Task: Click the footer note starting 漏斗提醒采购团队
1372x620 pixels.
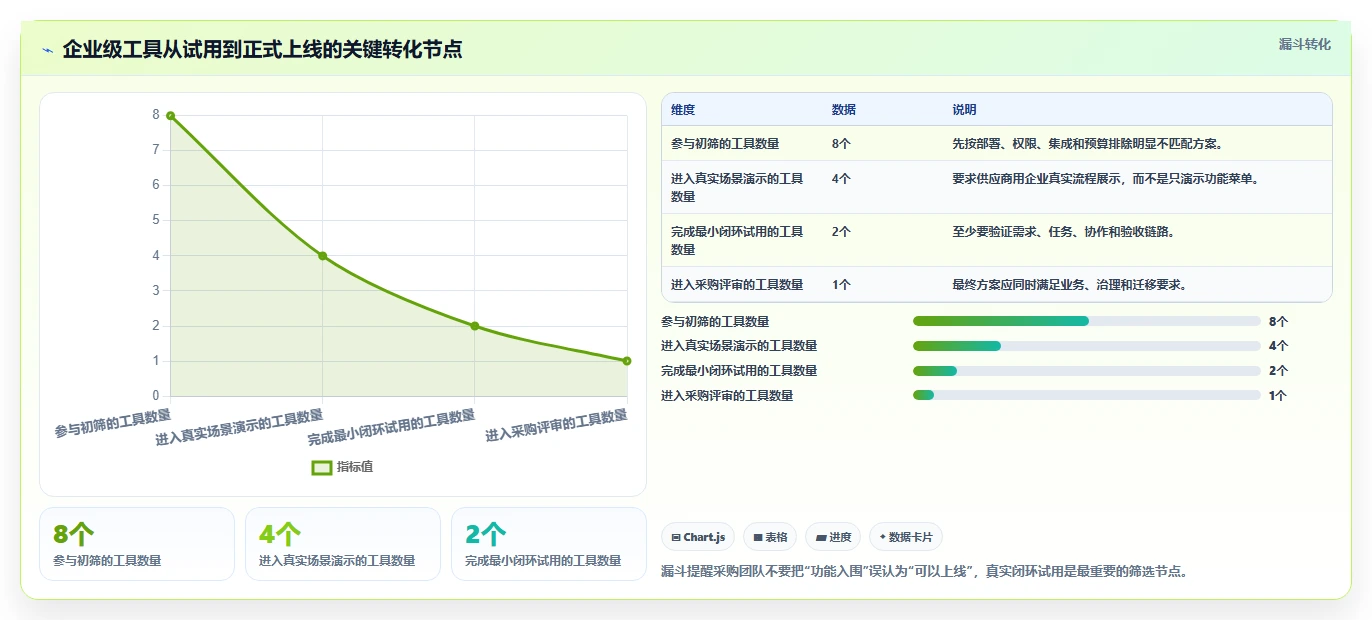Action: 924,572
